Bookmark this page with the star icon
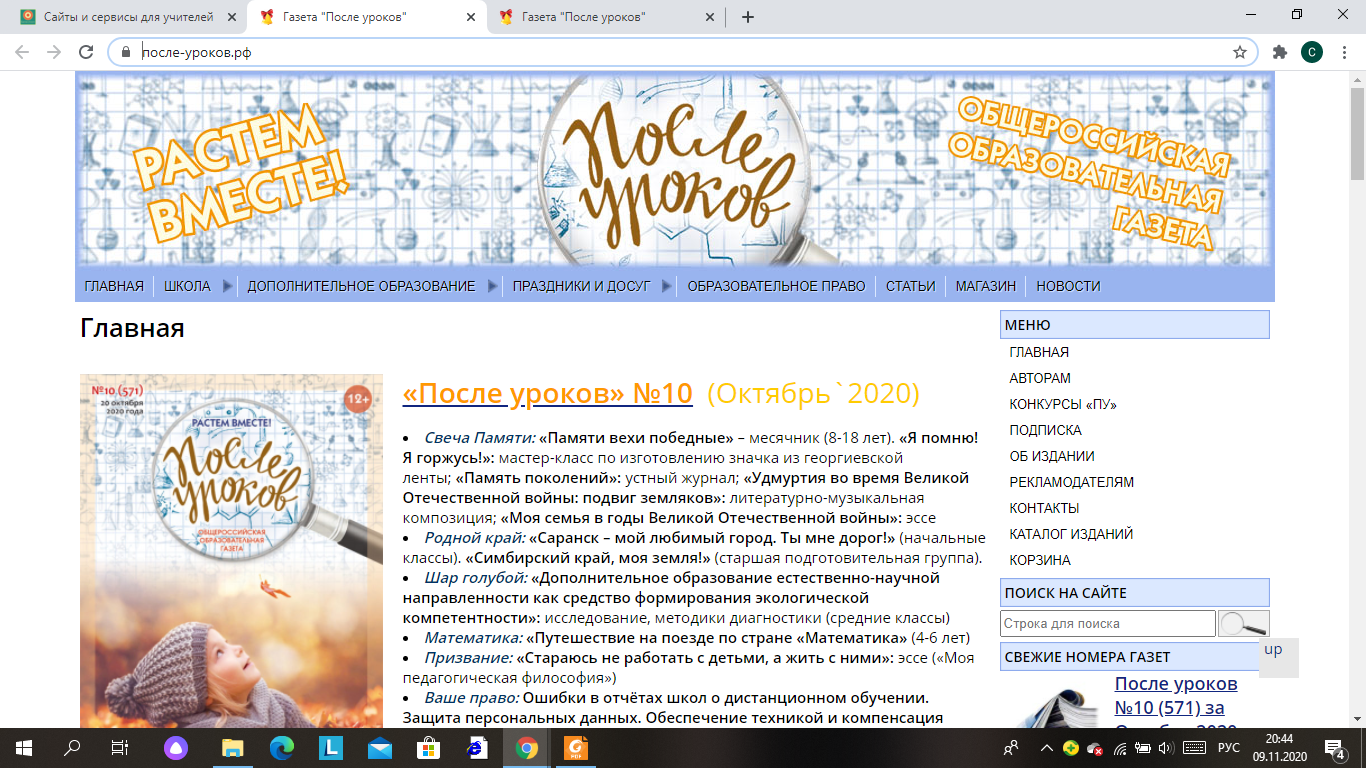This screenshot has width=1366, height=768. point(1240,52)
